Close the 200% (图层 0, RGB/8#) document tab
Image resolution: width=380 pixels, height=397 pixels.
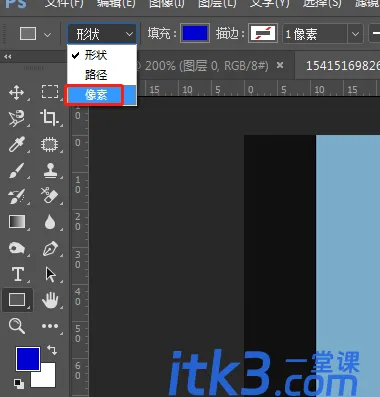[x=280, y=65]
